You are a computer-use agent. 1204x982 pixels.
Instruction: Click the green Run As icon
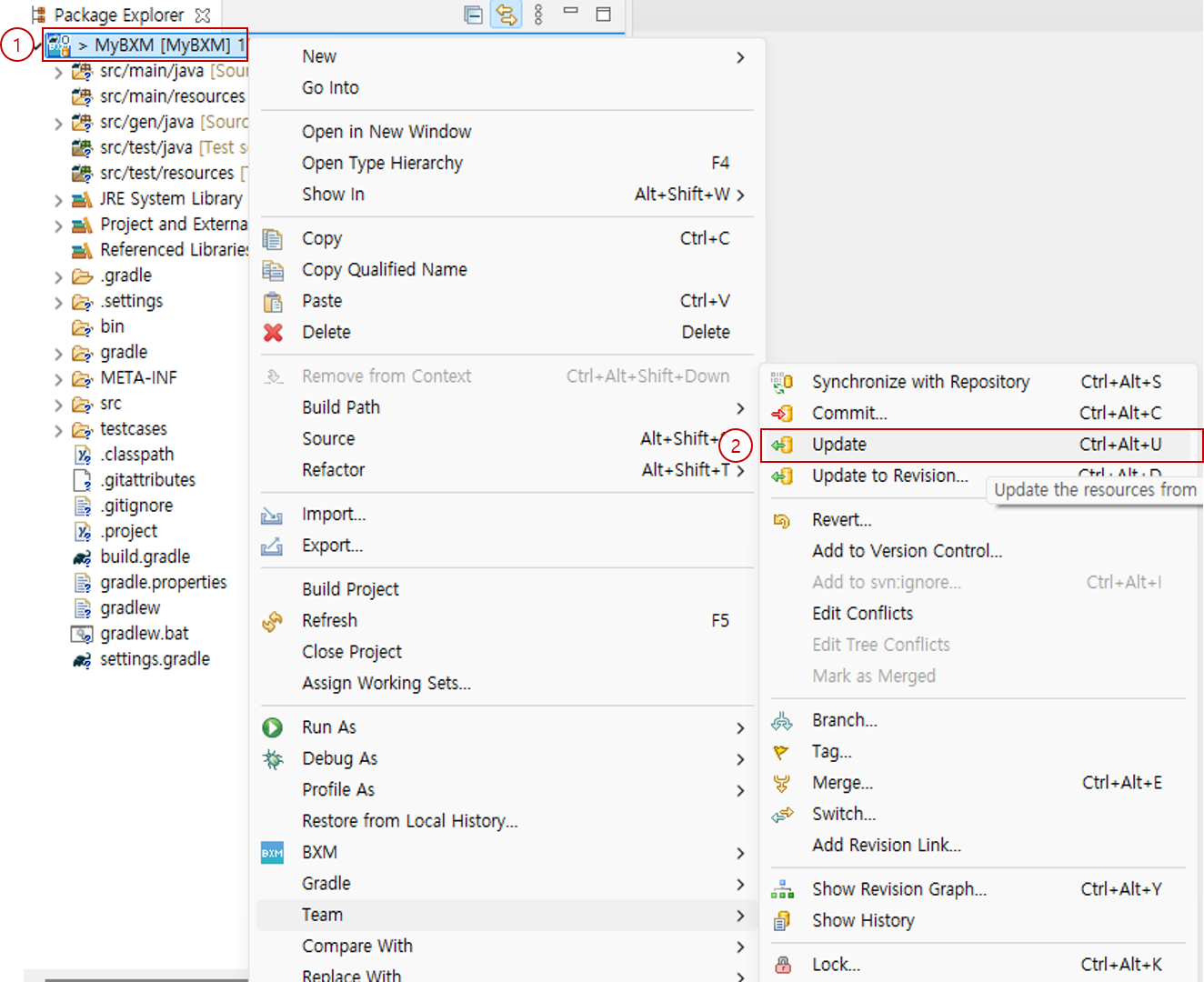click(273, 727)
